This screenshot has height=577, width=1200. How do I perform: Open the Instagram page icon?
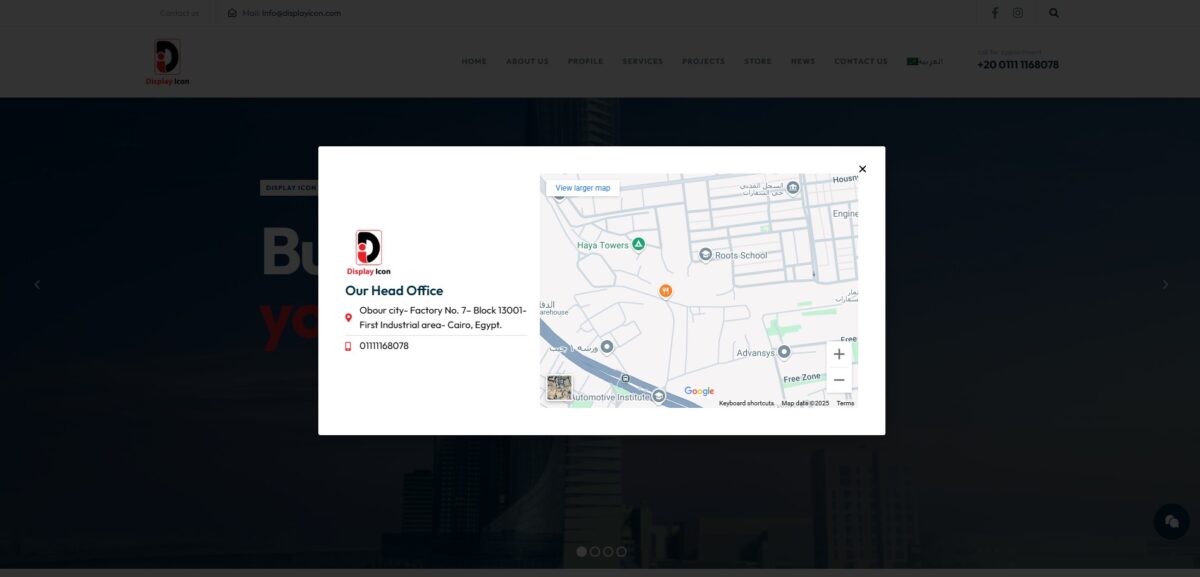[1018, 13]
